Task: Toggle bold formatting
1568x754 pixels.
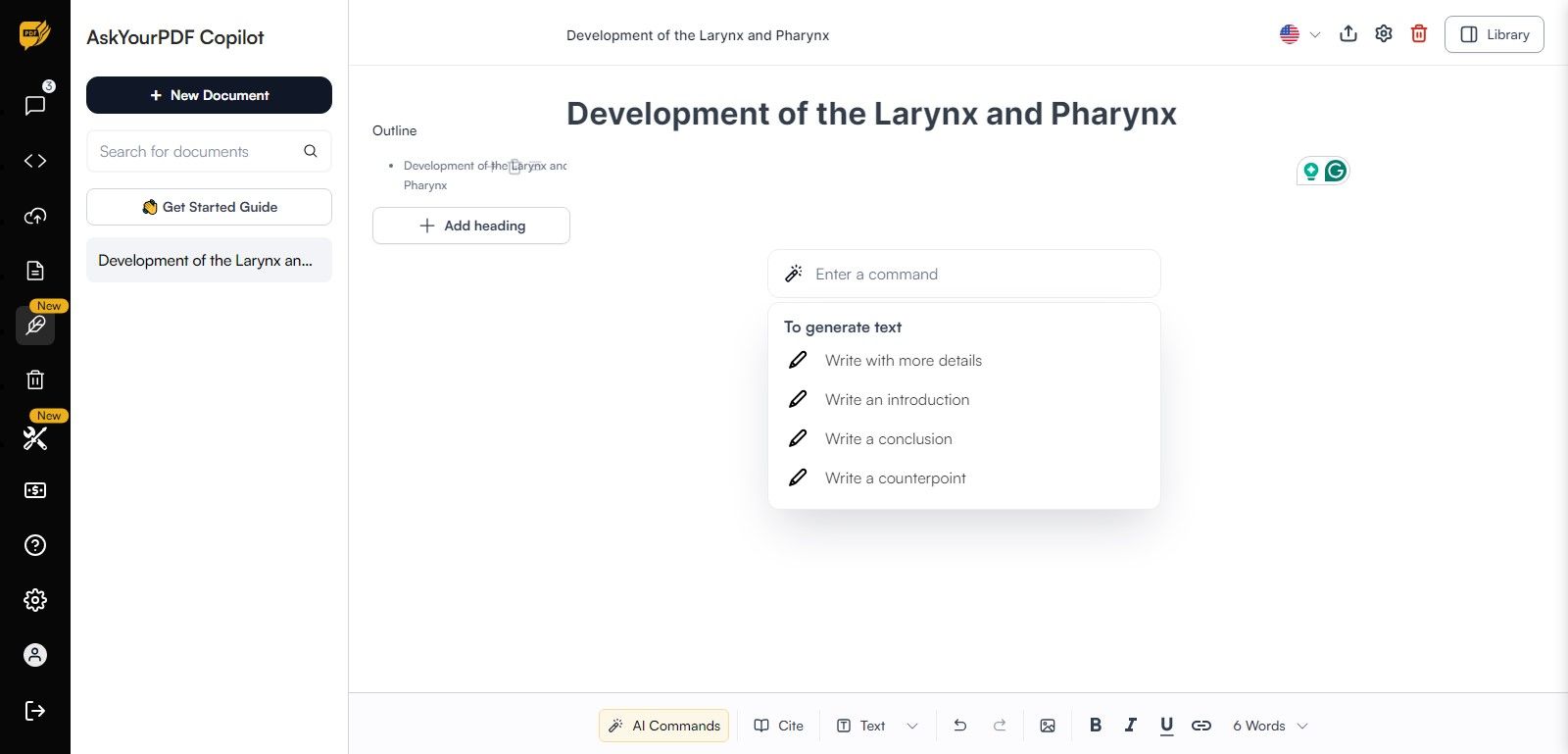Action: pyautogui.click(x=1096, y=725)
